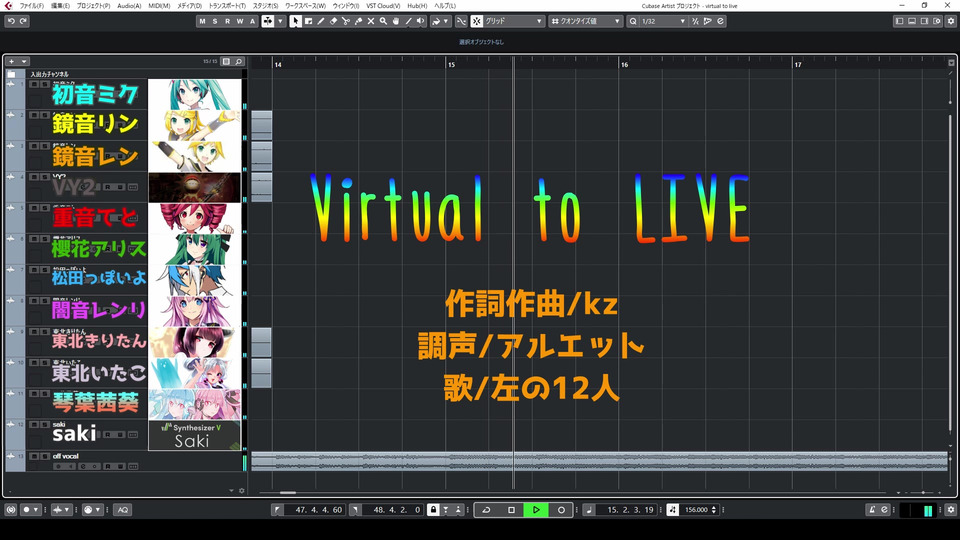Mute the off vocal track
This screenshot has width=960, height=540.
tap(34, 456)
